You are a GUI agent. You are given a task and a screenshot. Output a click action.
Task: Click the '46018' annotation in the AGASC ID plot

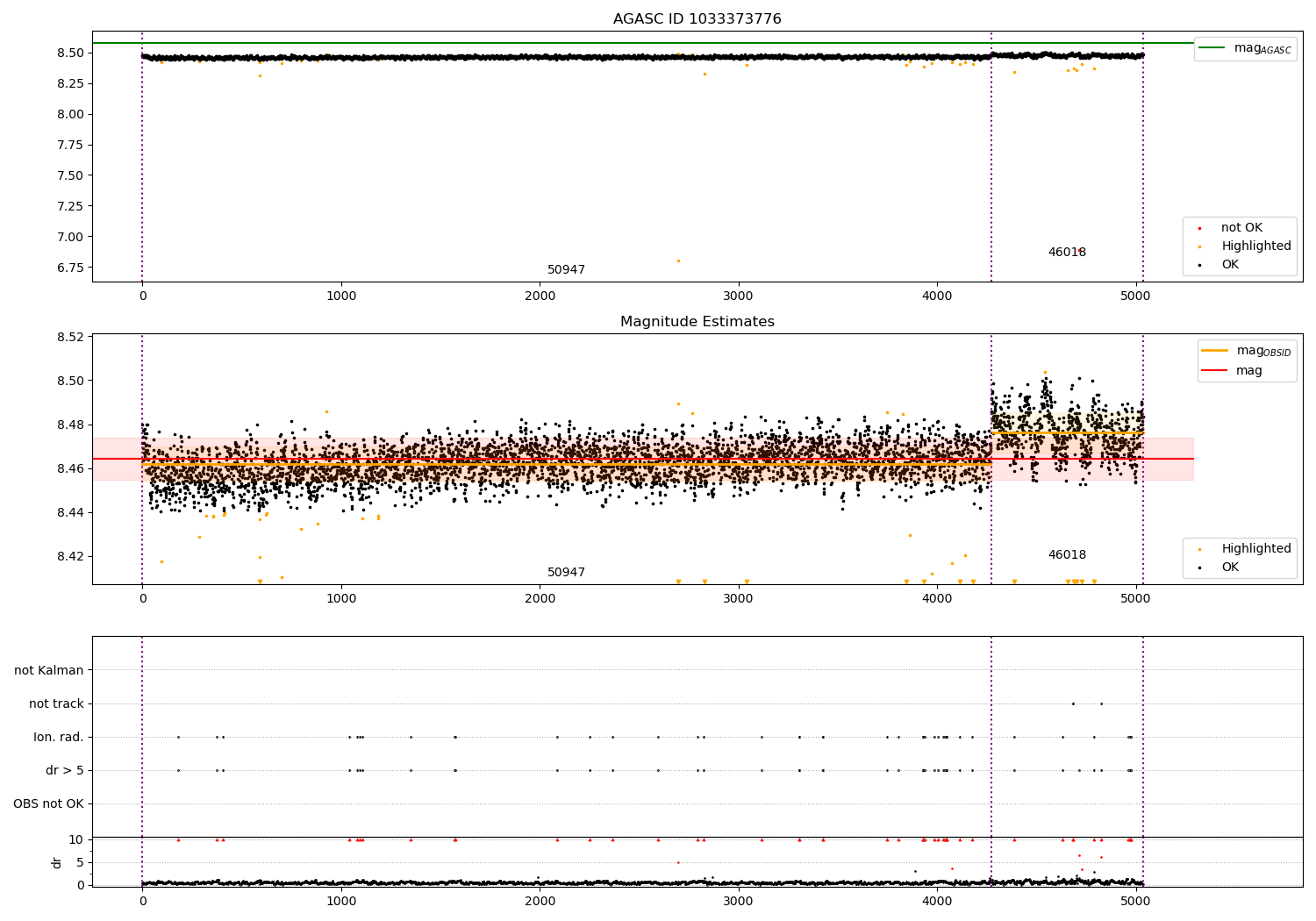tap(1067, 253)
